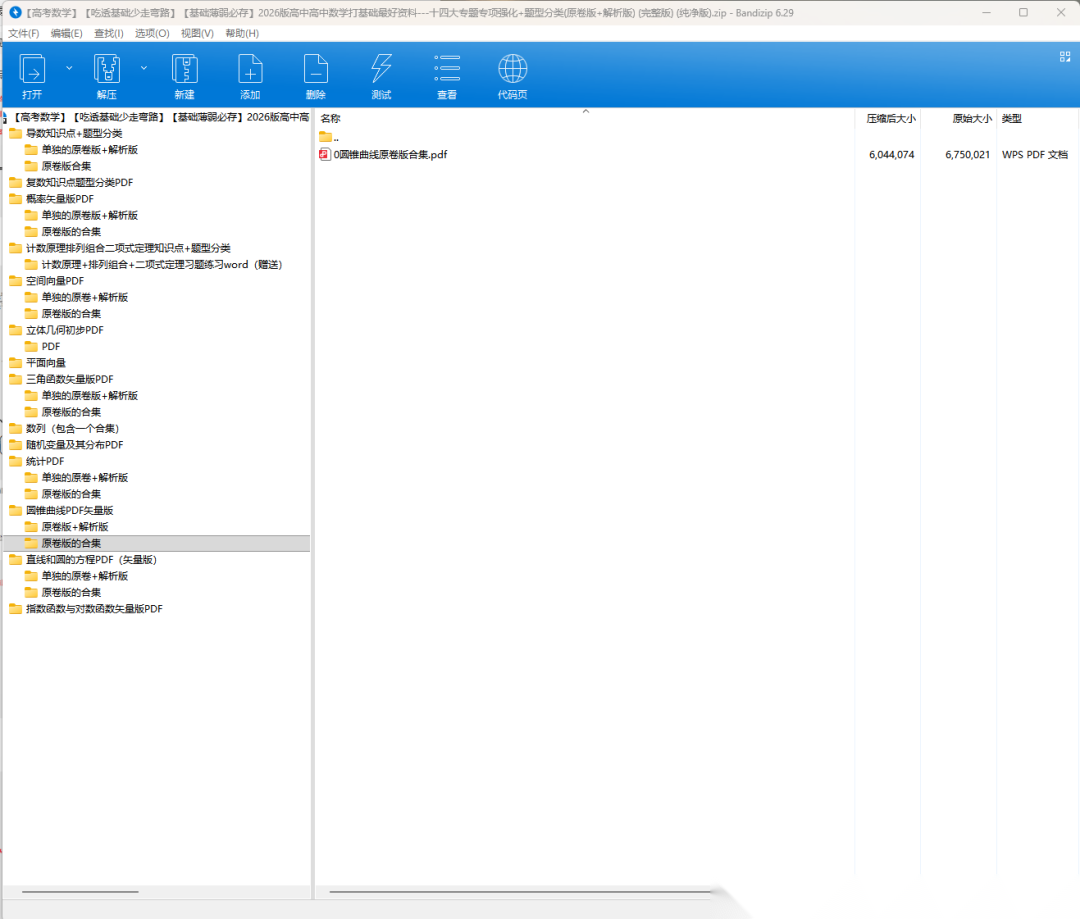
Task: Expand the dropdown arrow beside 解压
Action: tap(144, 68)
